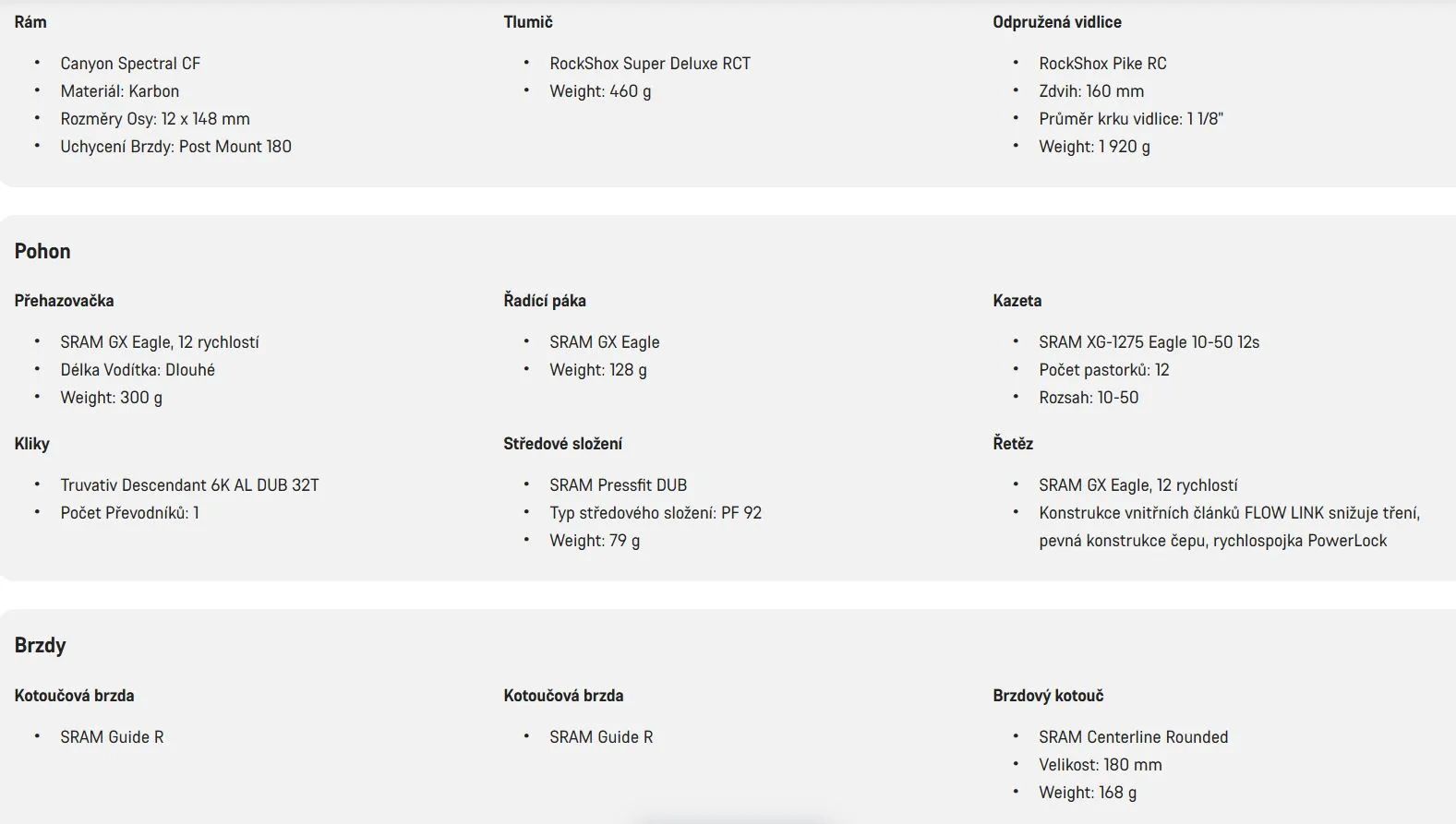The height and width of the screenshot is (824, 1456).
Task: Click the Řetěz heading
Action: [x=1013, y=444]
